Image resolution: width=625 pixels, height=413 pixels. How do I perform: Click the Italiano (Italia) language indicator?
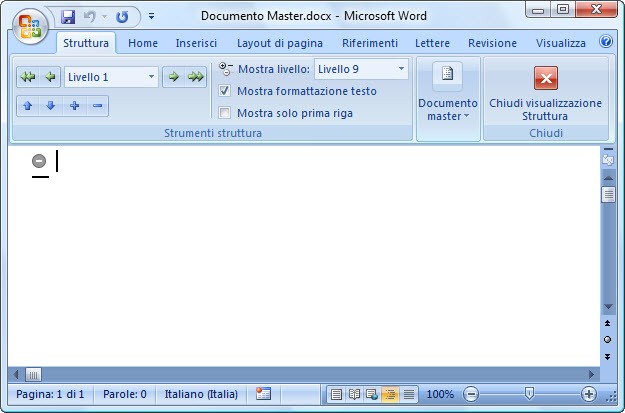[x=201, y=394]
